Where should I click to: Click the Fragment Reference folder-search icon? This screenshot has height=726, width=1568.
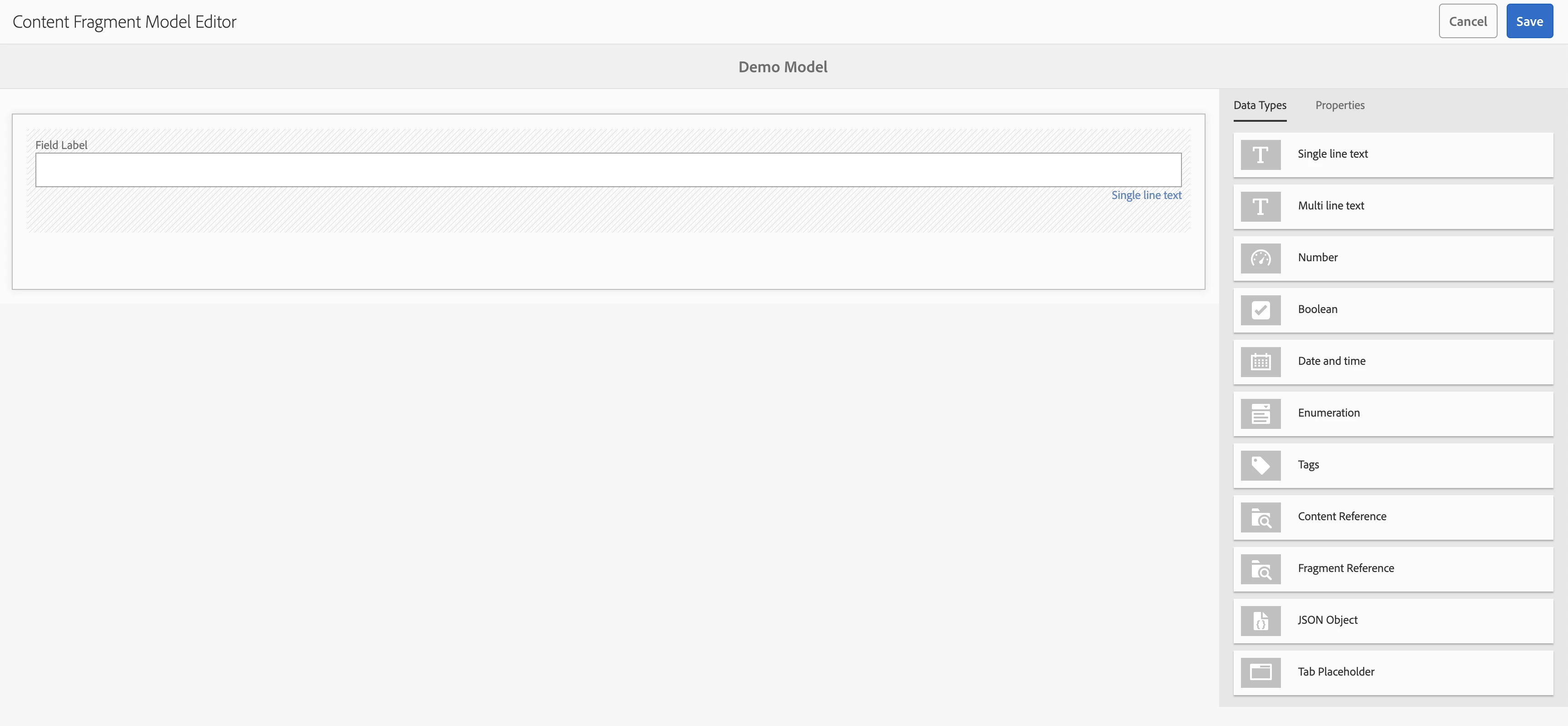click(1260, 569)
